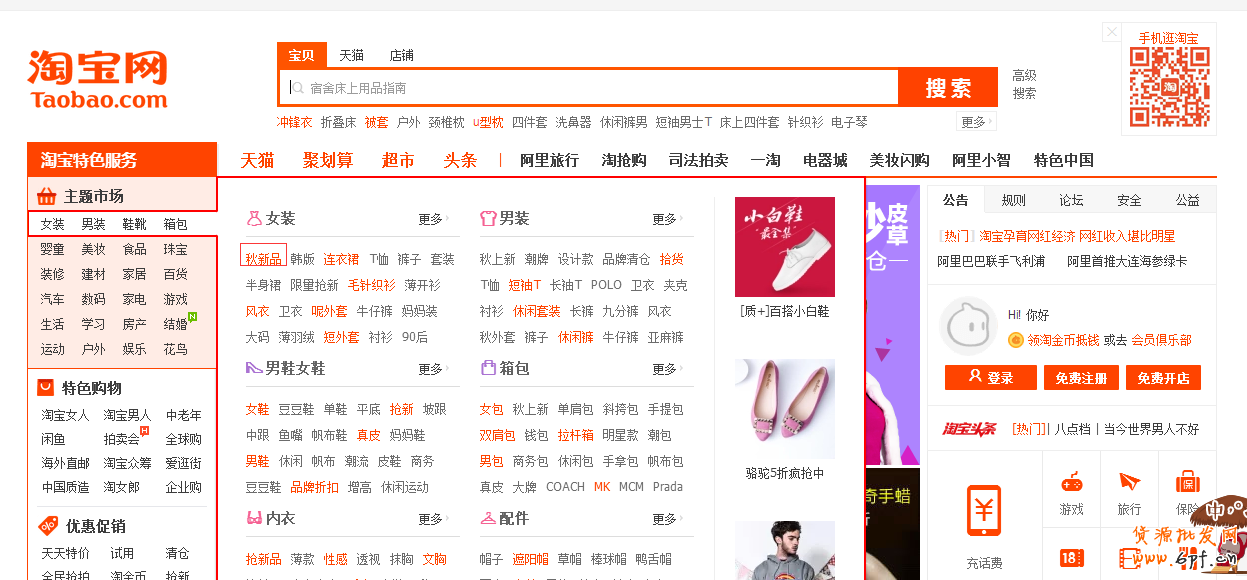Image resolution: width=1247 pixels, height=580 pixels.
Task: Open 淘宝女人 under 特色购物
Action: click(65, 415)
